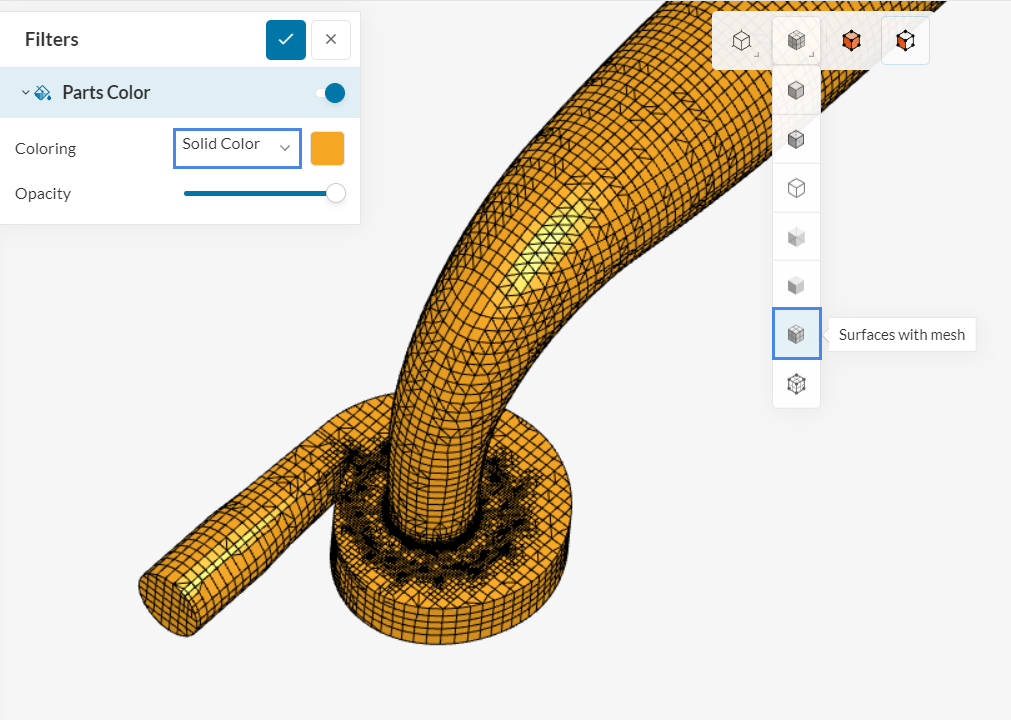Close the Filters panel with the X
This screenshot has width=1011, height=720.
(x=330, y=39)
